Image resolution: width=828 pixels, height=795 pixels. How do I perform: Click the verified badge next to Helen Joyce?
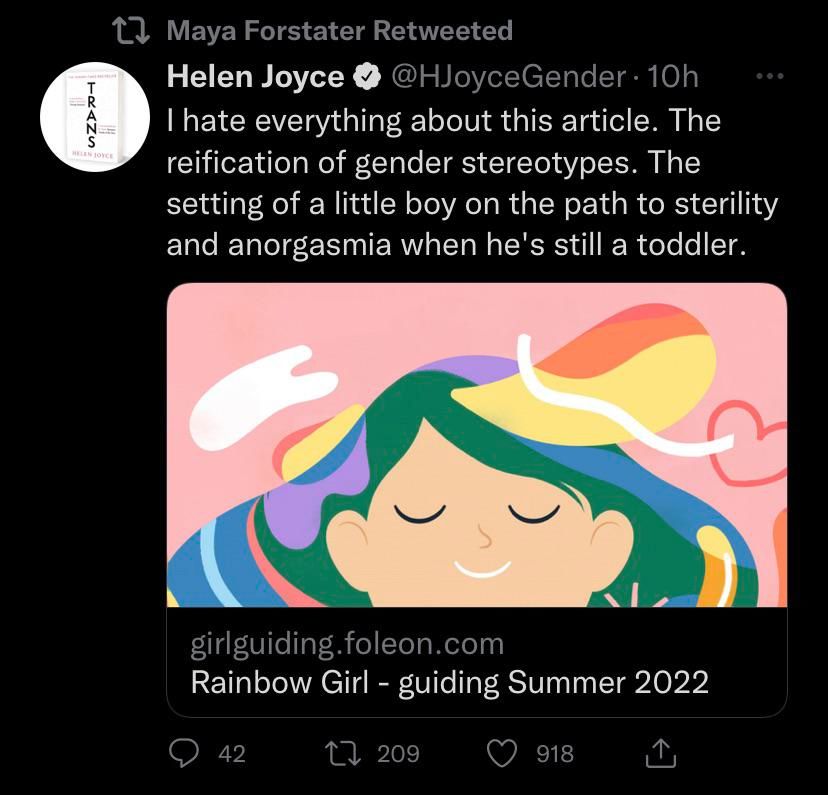[x=367, y=77]
